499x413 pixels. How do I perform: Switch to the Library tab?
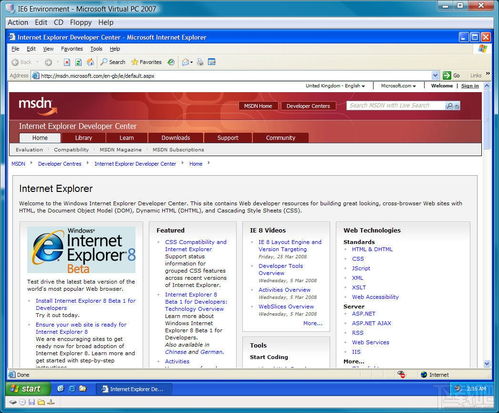click(x=83, y=138)
